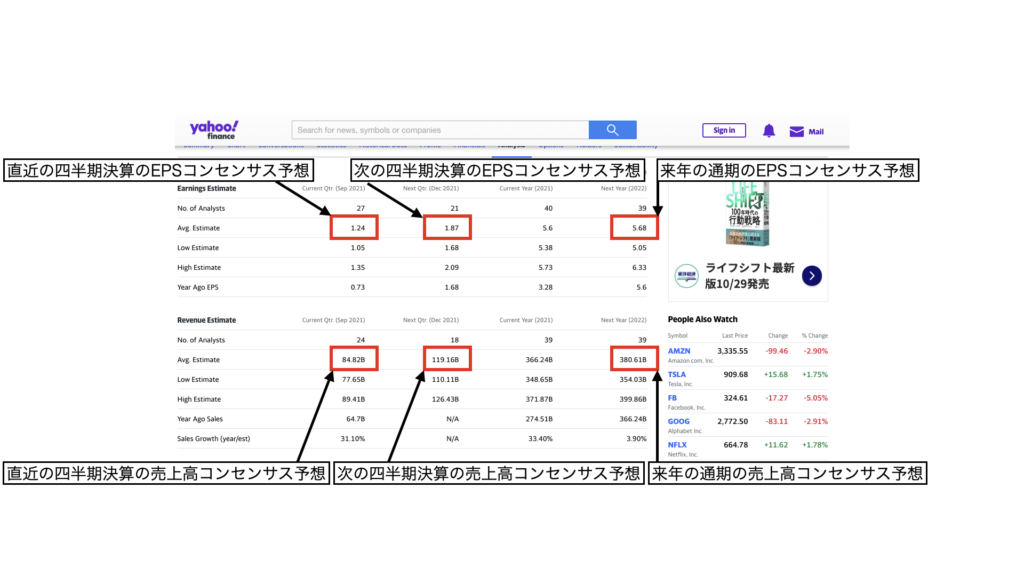Image resolution: width=1024 pixels, height=576 pixels.
Task: Open notifications via the bell icon
Action: point(769,131)
